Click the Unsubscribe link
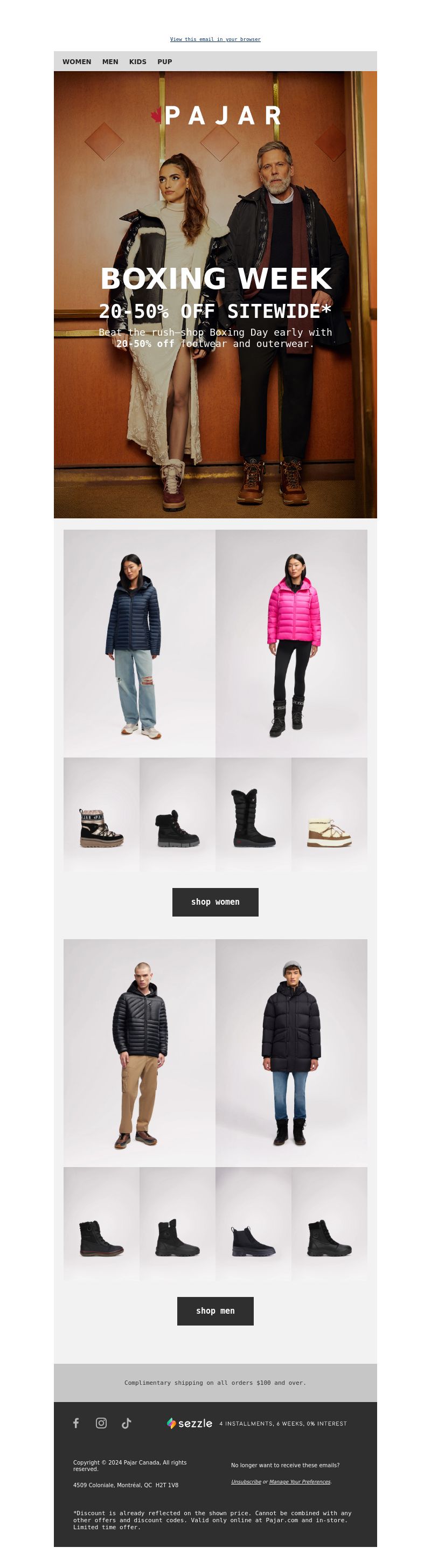 click(x=246, y=1482)
